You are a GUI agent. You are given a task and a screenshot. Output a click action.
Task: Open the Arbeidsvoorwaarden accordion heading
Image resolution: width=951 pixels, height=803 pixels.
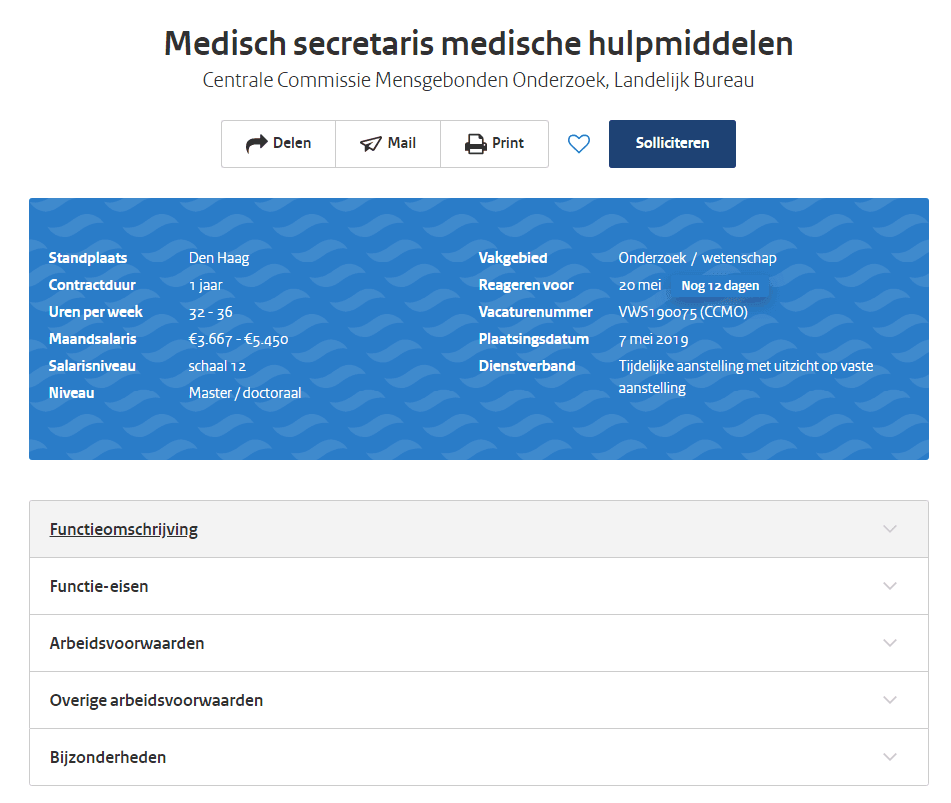pyautogui.click(x=127, y=643)
